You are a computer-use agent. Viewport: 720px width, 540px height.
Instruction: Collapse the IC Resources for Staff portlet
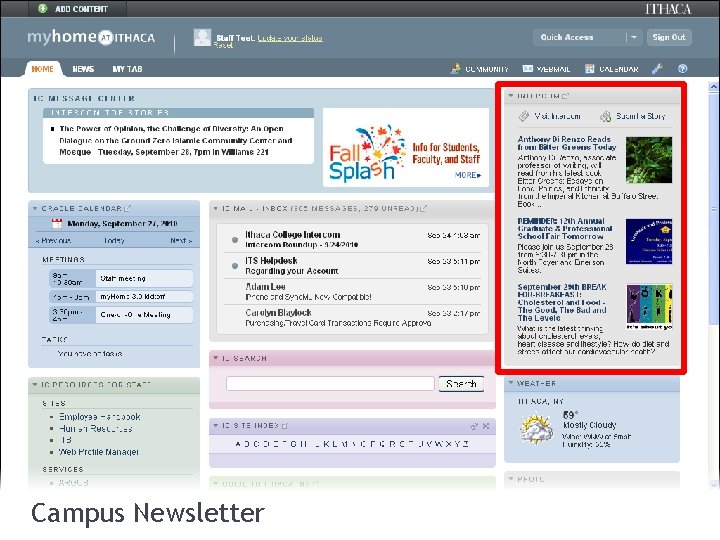click(35, 384)
